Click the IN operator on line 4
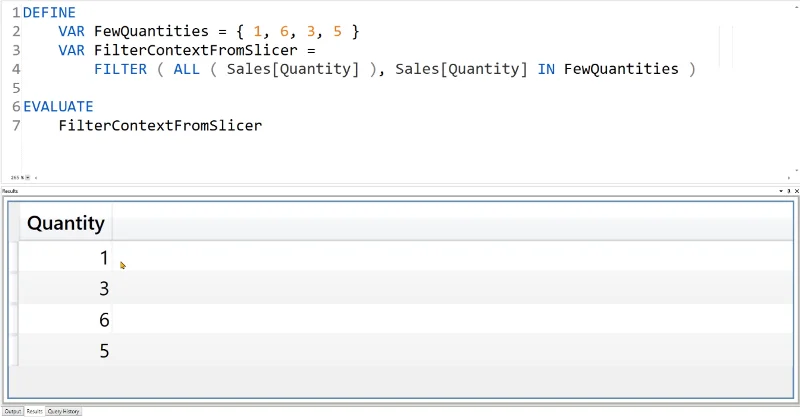This screenshot has width=800, height=417. (x=546, y=69)
